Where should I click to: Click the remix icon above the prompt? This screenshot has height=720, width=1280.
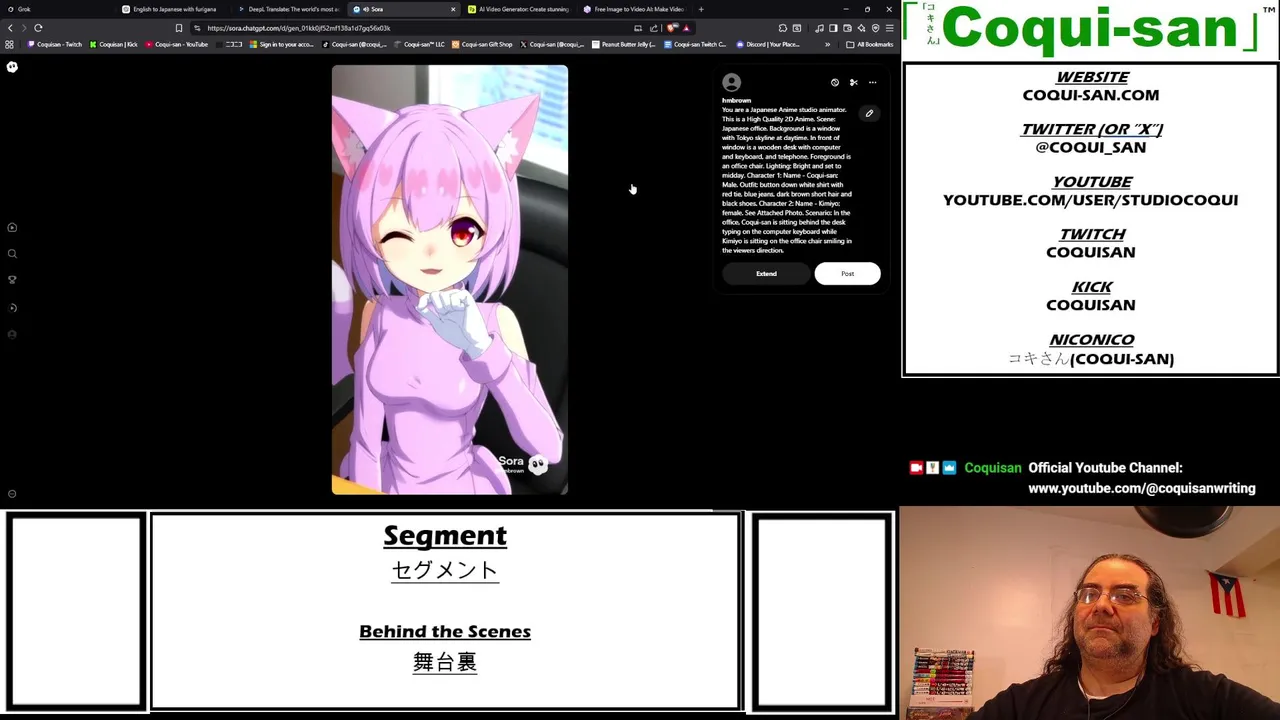(835, 83)
